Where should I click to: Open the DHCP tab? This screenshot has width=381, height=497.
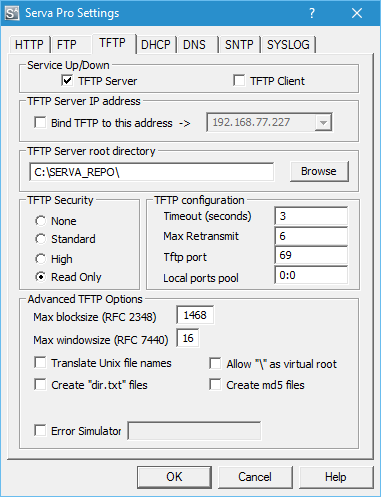click(156, 45)
